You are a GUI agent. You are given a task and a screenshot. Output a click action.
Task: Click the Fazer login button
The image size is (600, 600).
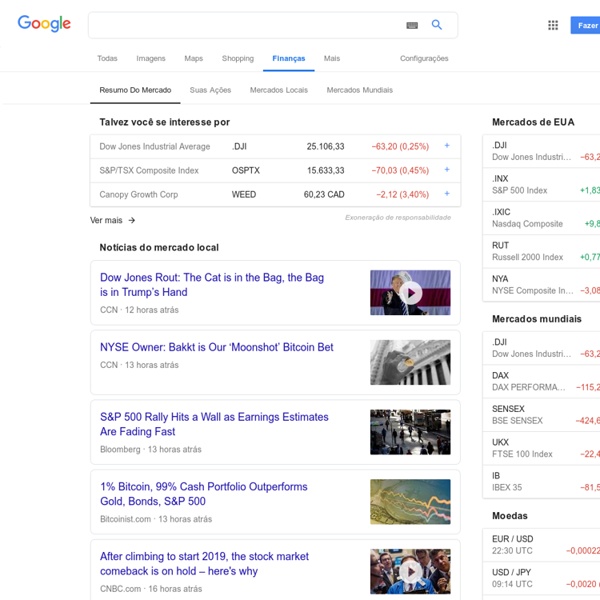click(x=585, y=25)
